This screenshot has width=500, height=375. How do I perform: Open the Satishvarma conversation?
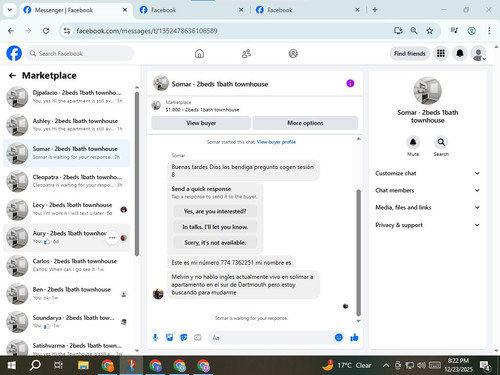67,347
